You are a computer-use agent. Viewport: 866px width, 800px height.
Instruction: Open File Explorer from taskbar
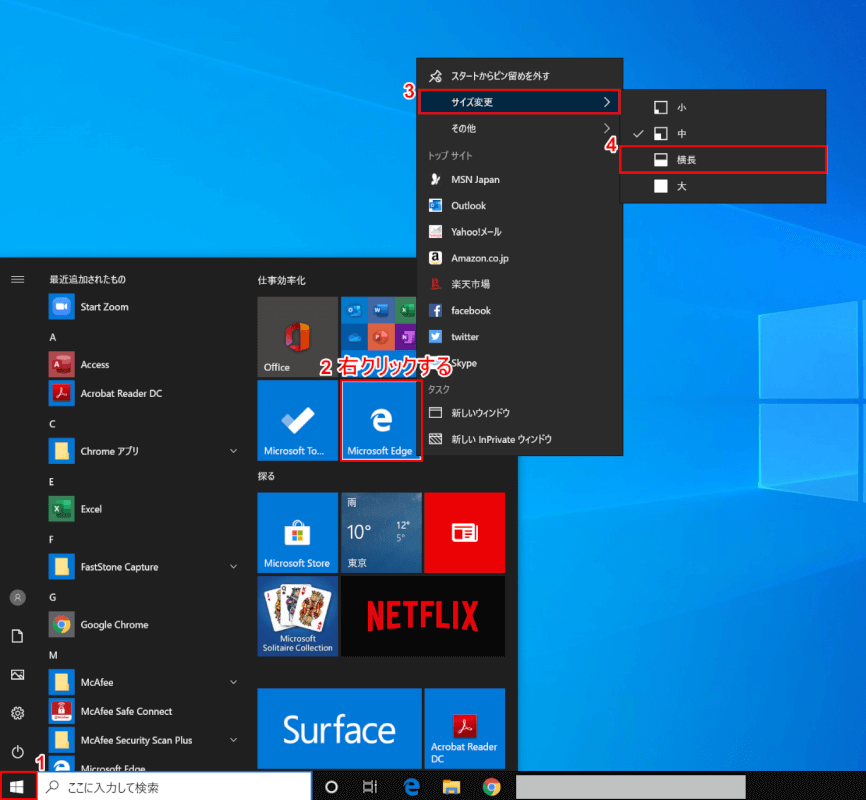click(451, 786)
